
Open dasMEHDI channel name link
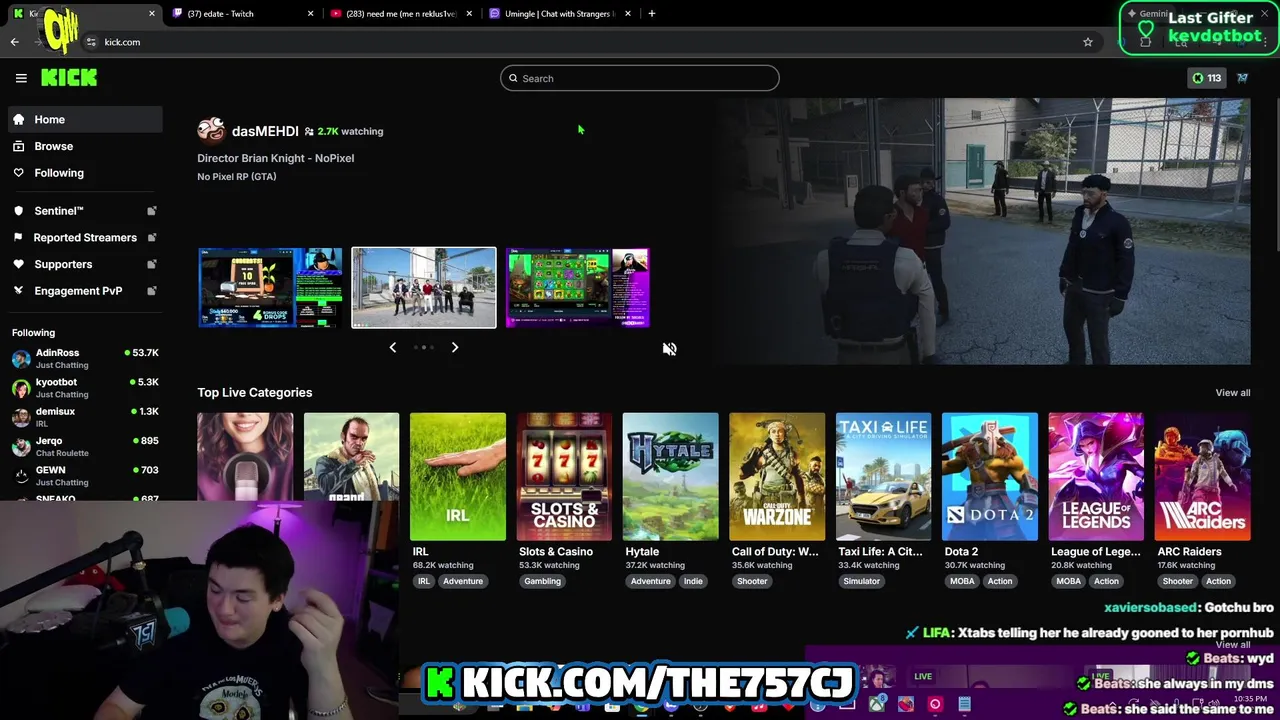tap(265, 131)
